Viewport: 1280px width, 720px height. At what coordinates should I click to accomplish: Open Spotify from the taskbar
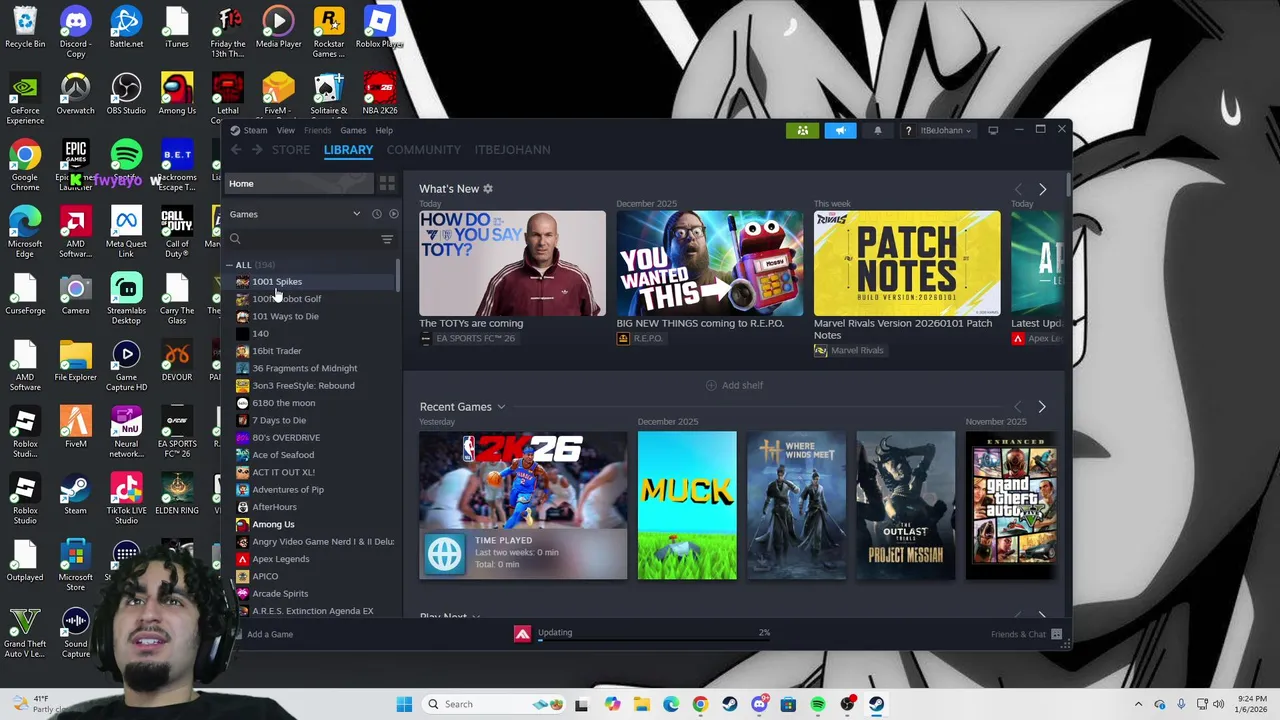(818, 704)
